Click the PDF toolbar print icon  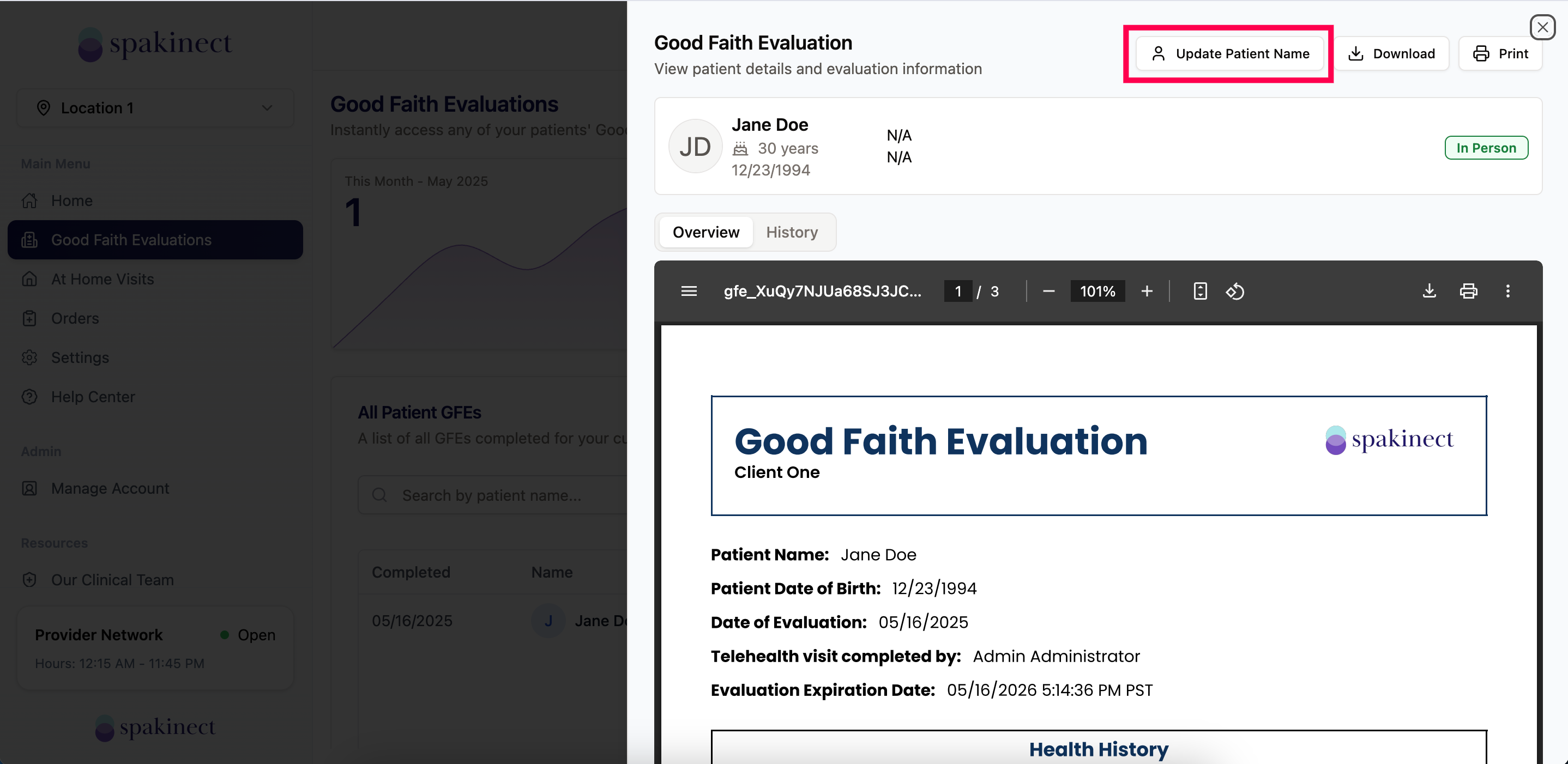point(1468,291)
